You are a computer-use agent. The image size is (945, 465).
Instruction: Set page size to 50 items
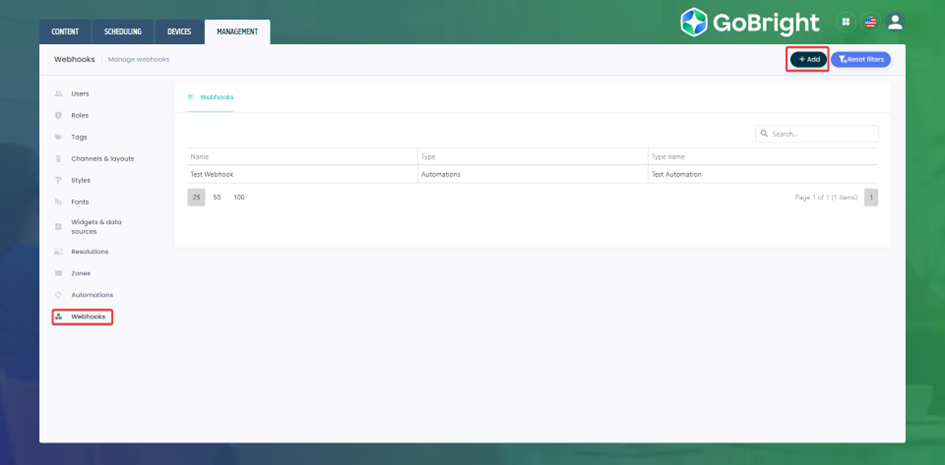tap(217, 198)
